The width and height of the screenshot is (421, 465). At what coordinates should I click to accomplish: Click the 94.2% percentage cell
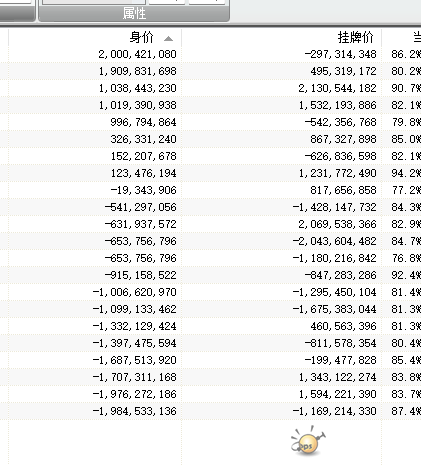402,173
